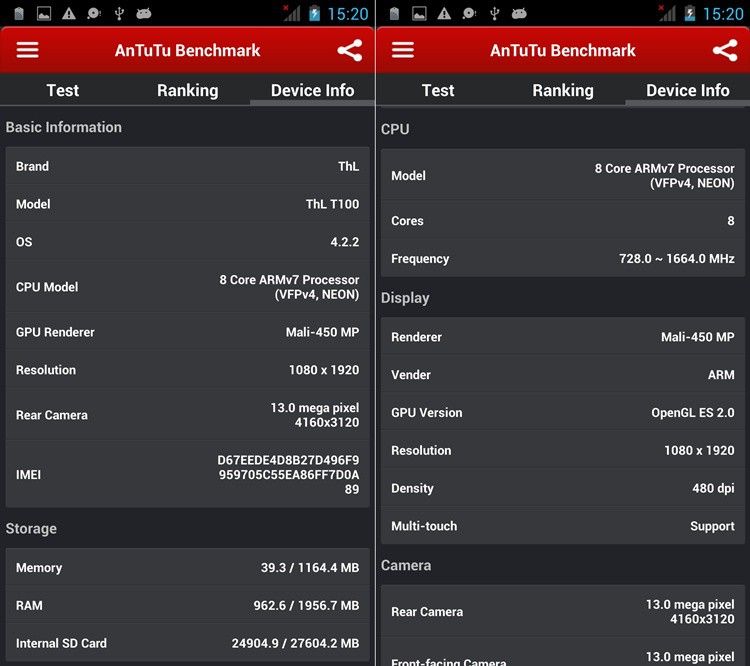The height and width of the screenshot is (666, 750).
Task: Tap the GPU Renderer row
Action: (188, 332)
